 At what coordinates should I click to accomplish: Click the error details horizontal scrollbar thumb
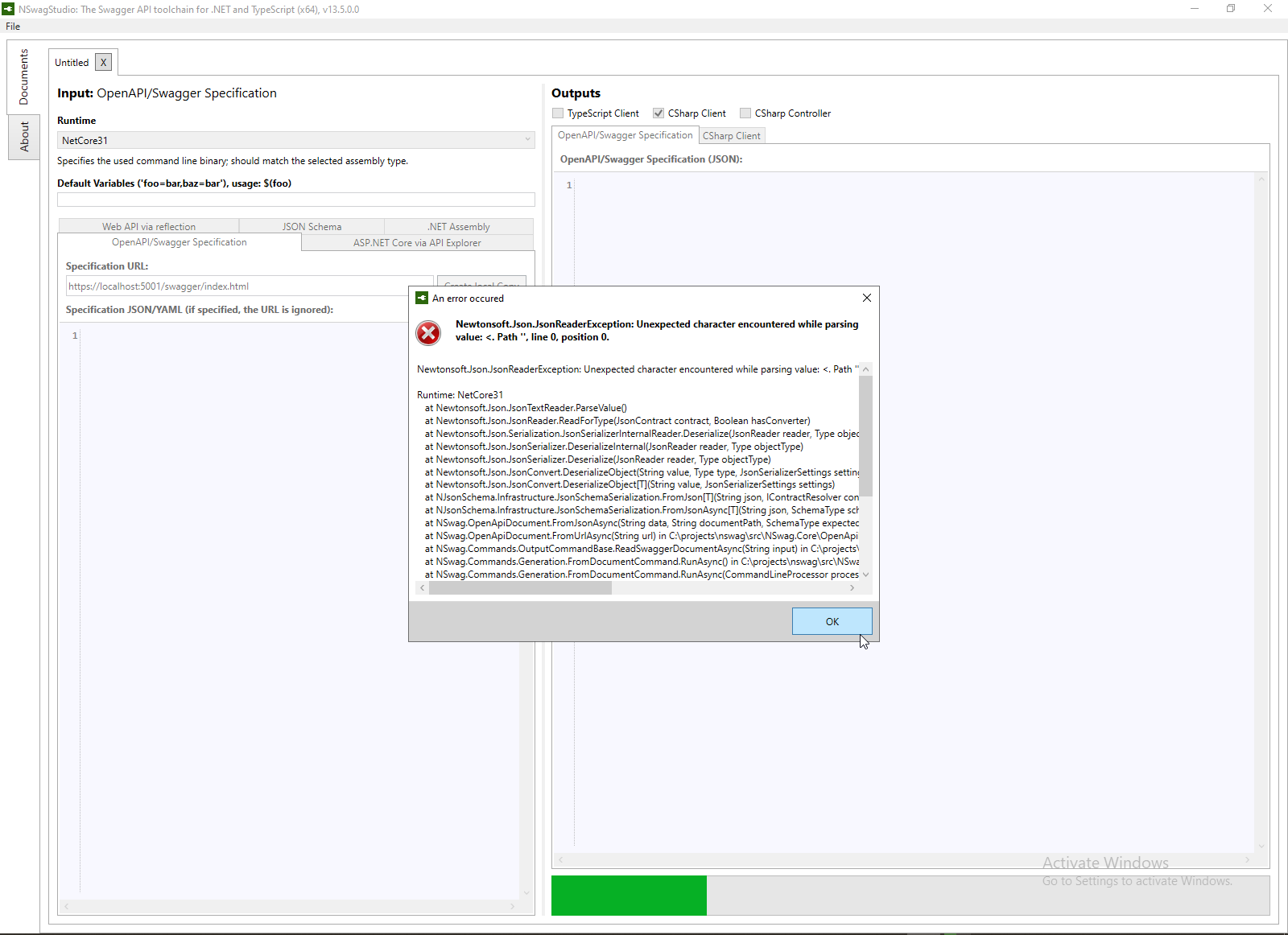click(x=521, y=588)
